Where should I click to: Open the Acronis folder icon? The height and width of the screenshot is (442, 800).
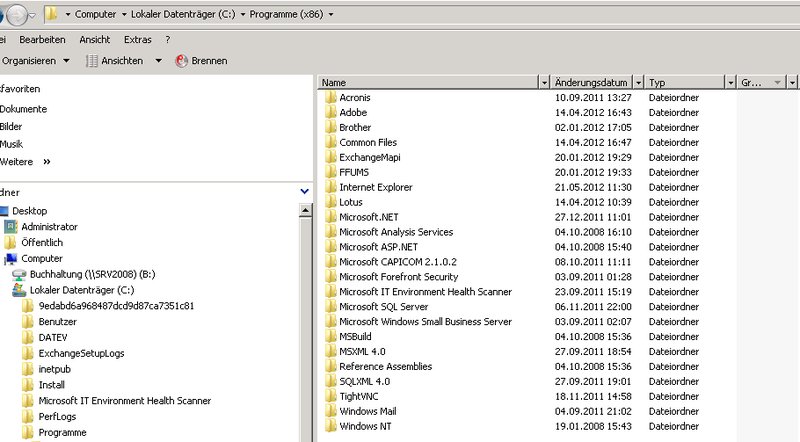click(x=331, y=97)
